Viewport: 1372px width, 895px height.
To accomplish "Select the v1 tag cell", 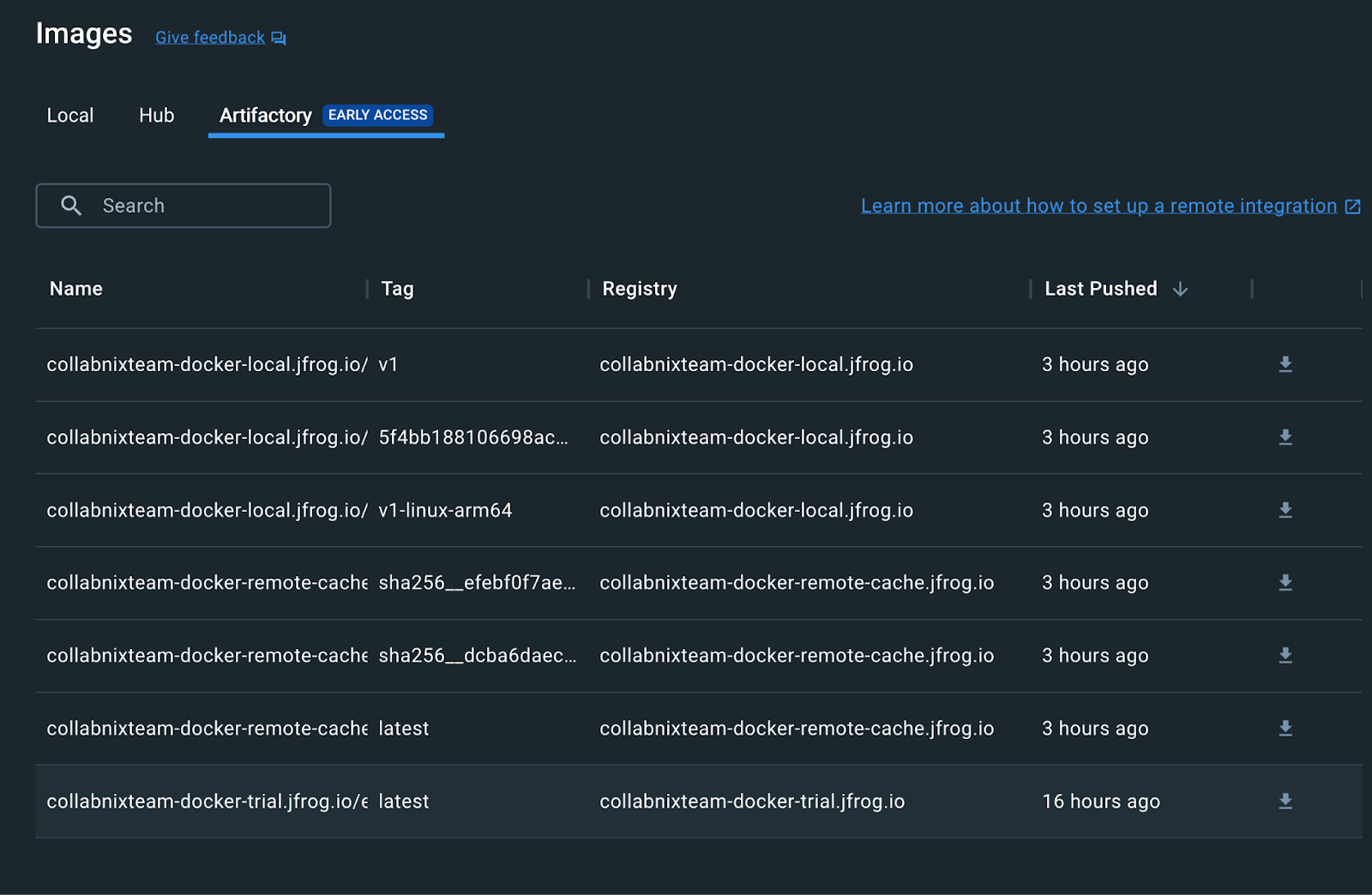I will (x=388, y=364).
